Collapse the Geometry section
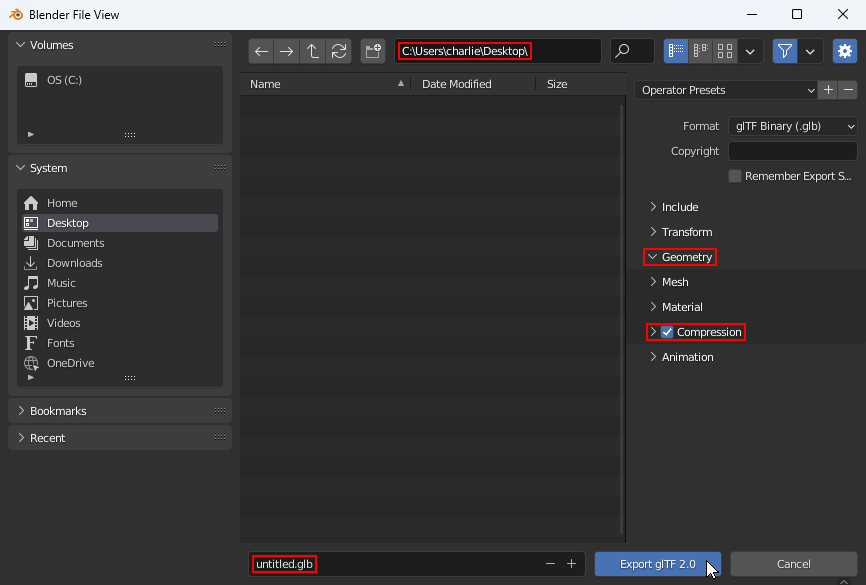The image size is (866, 585). click(x=686, y=257)
